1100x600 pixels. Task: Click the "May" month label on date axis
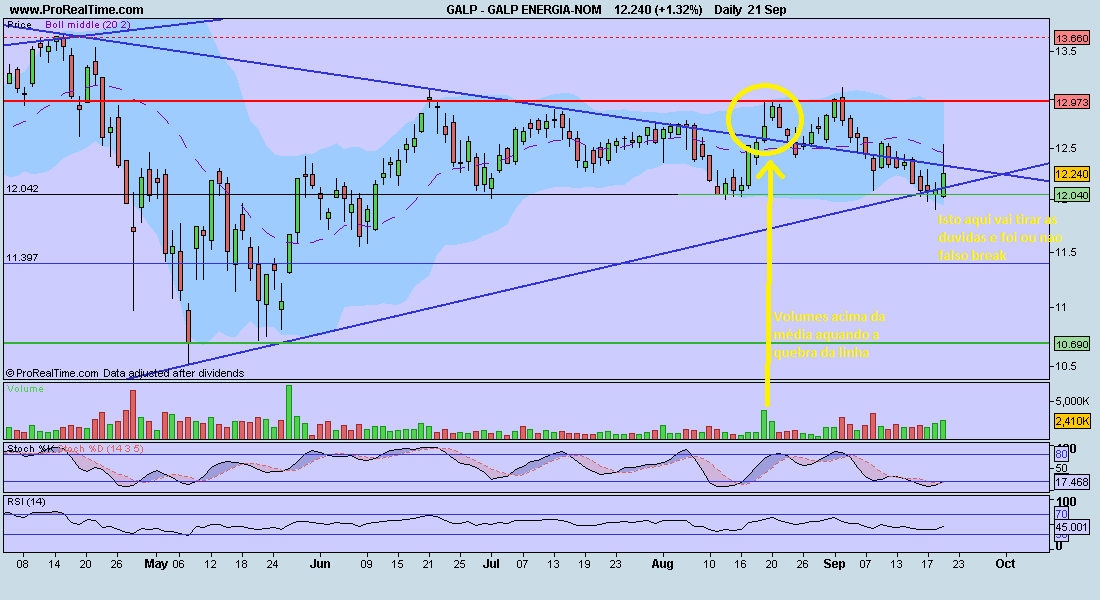point(156,564)
